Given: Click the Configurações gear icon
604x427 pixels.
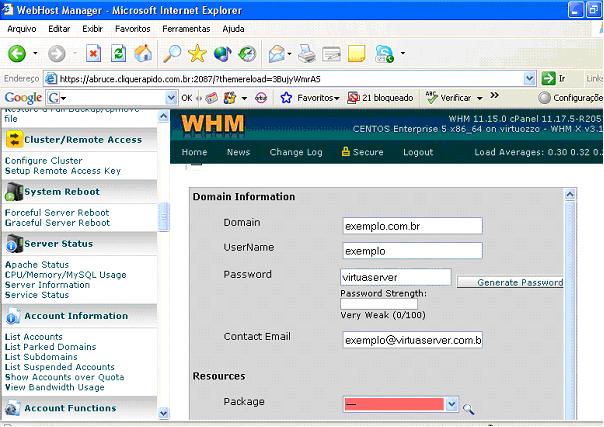Looking at the screenshot, I should pos(544,98).
